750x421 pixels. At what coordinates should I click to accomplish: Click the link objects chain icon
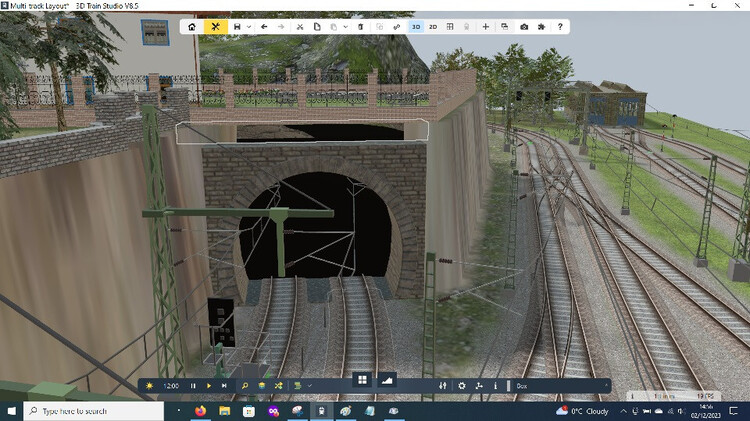point(397,27)
